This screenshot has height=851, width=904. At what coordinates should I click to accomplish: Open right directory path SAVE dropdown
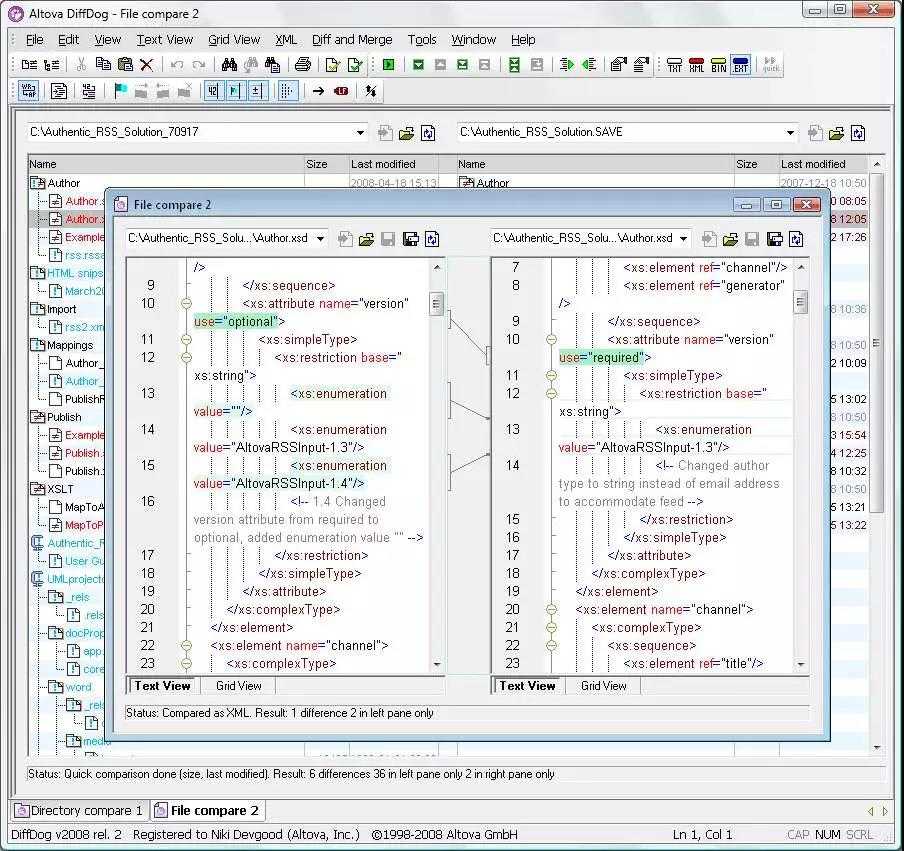790,133
